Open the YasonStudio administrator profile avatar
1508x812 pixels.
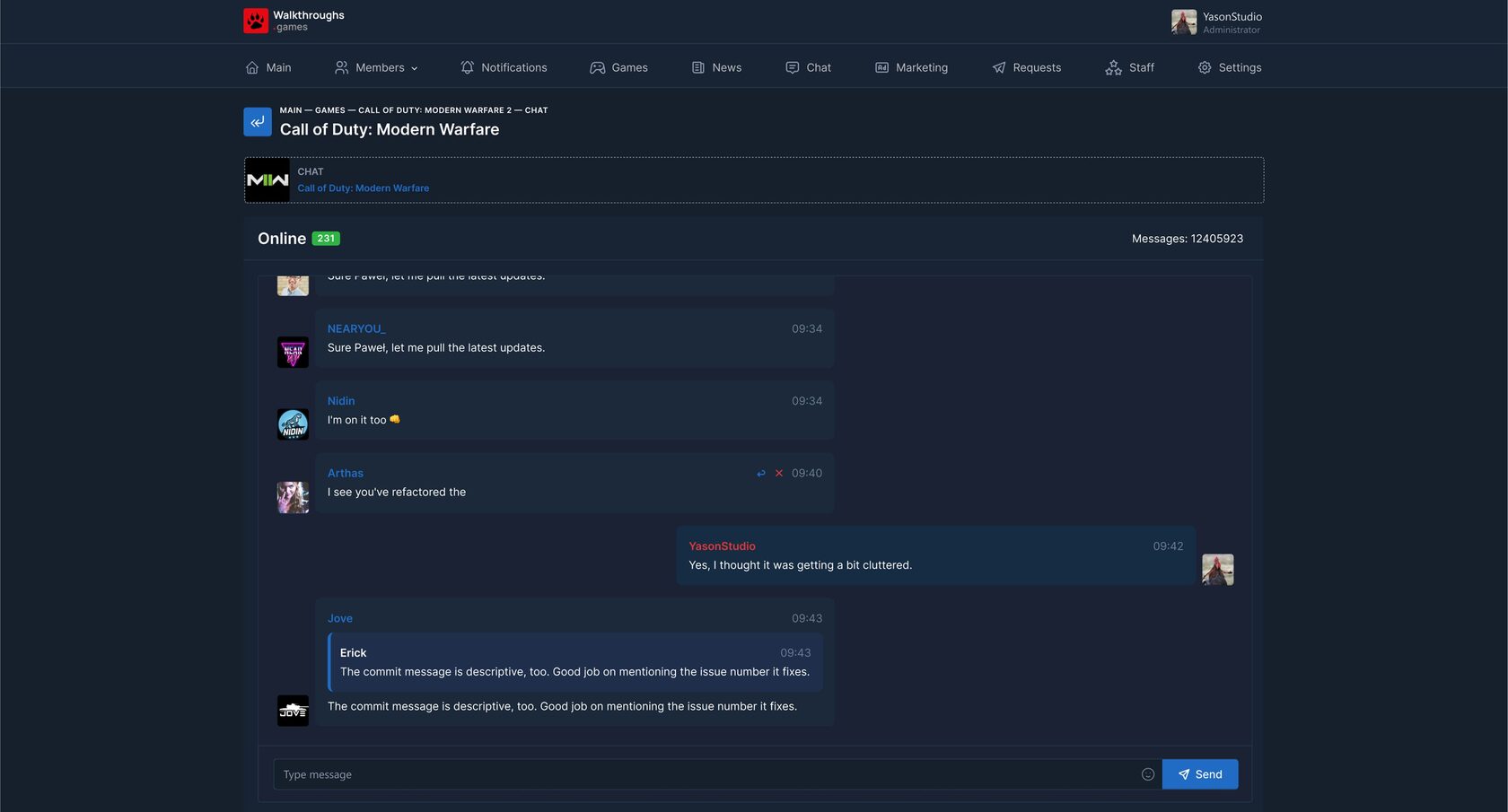(1184, 22)
